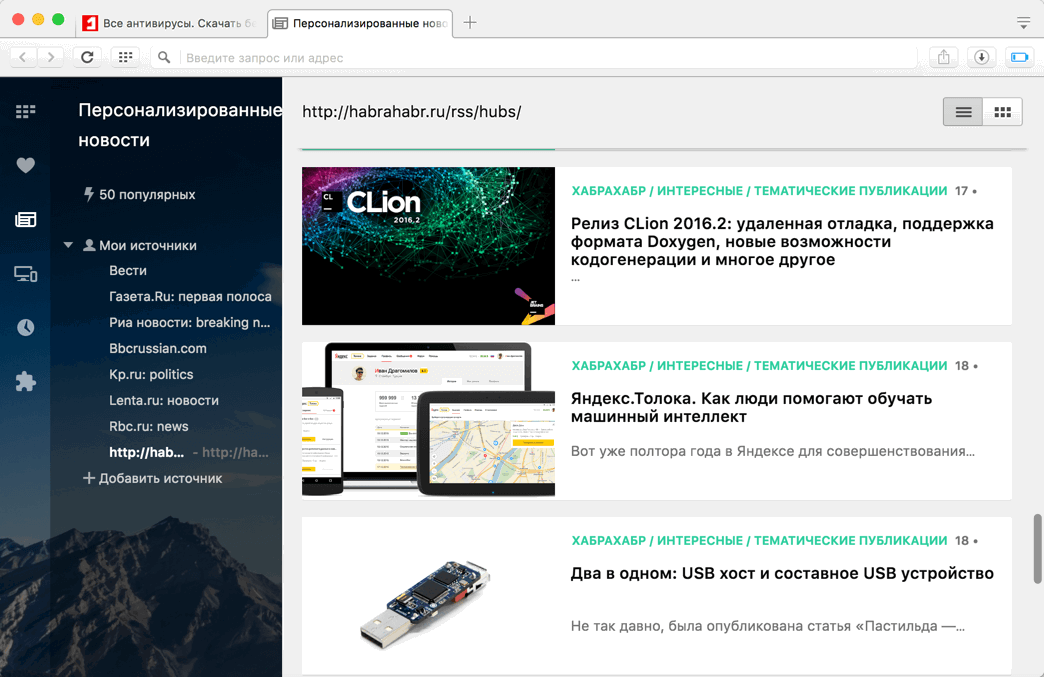Switch to list view layout

coord(963,112)
